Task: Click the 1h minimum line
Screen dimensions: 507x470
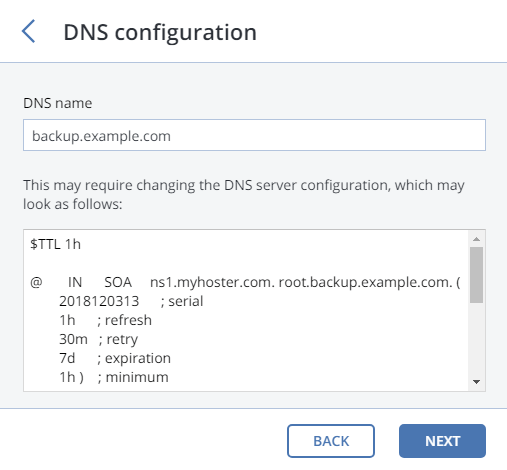Action: [114, 377]
